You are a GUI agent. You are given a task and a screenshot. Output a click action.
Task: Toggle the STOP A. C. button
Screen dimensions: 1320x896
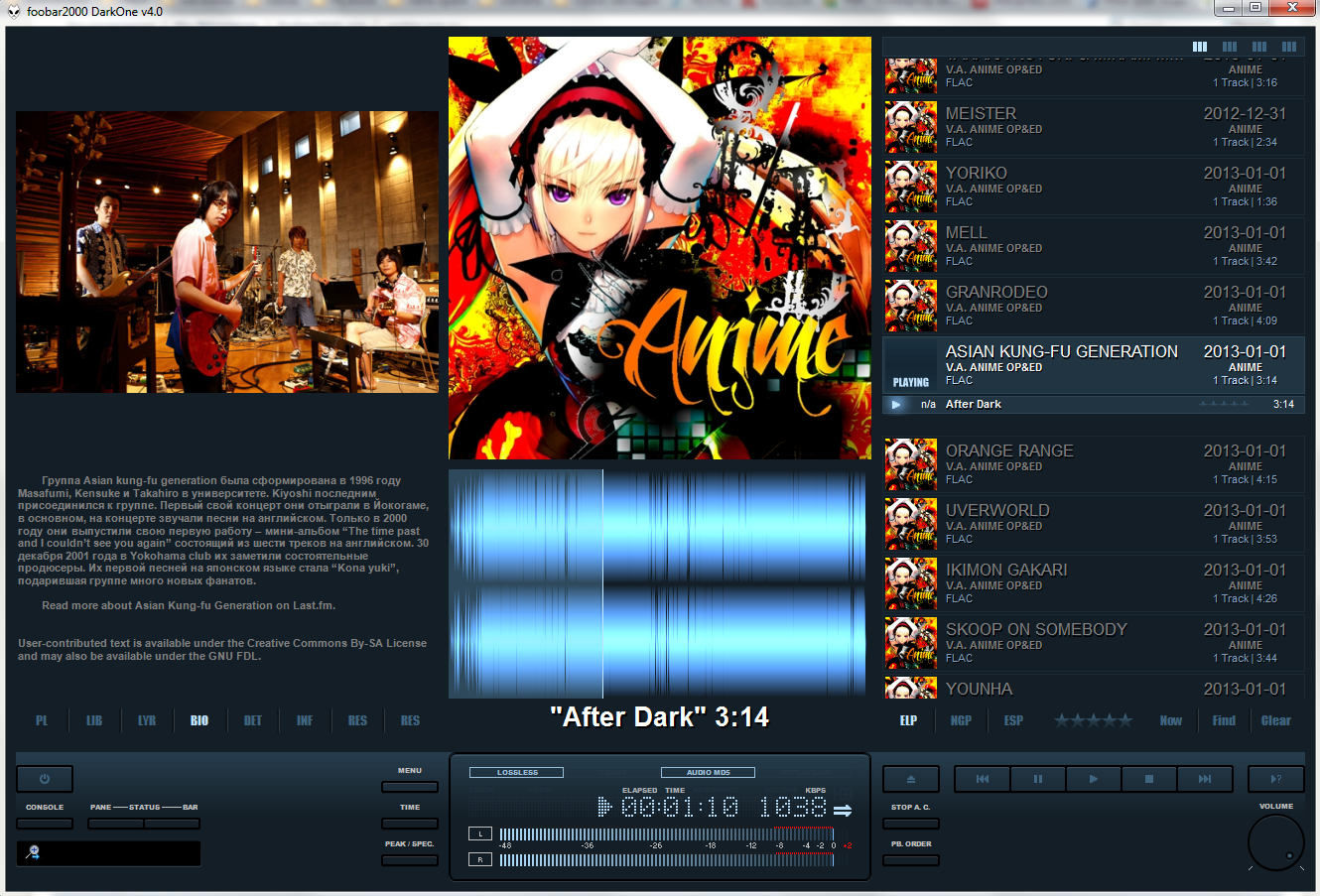910,823
